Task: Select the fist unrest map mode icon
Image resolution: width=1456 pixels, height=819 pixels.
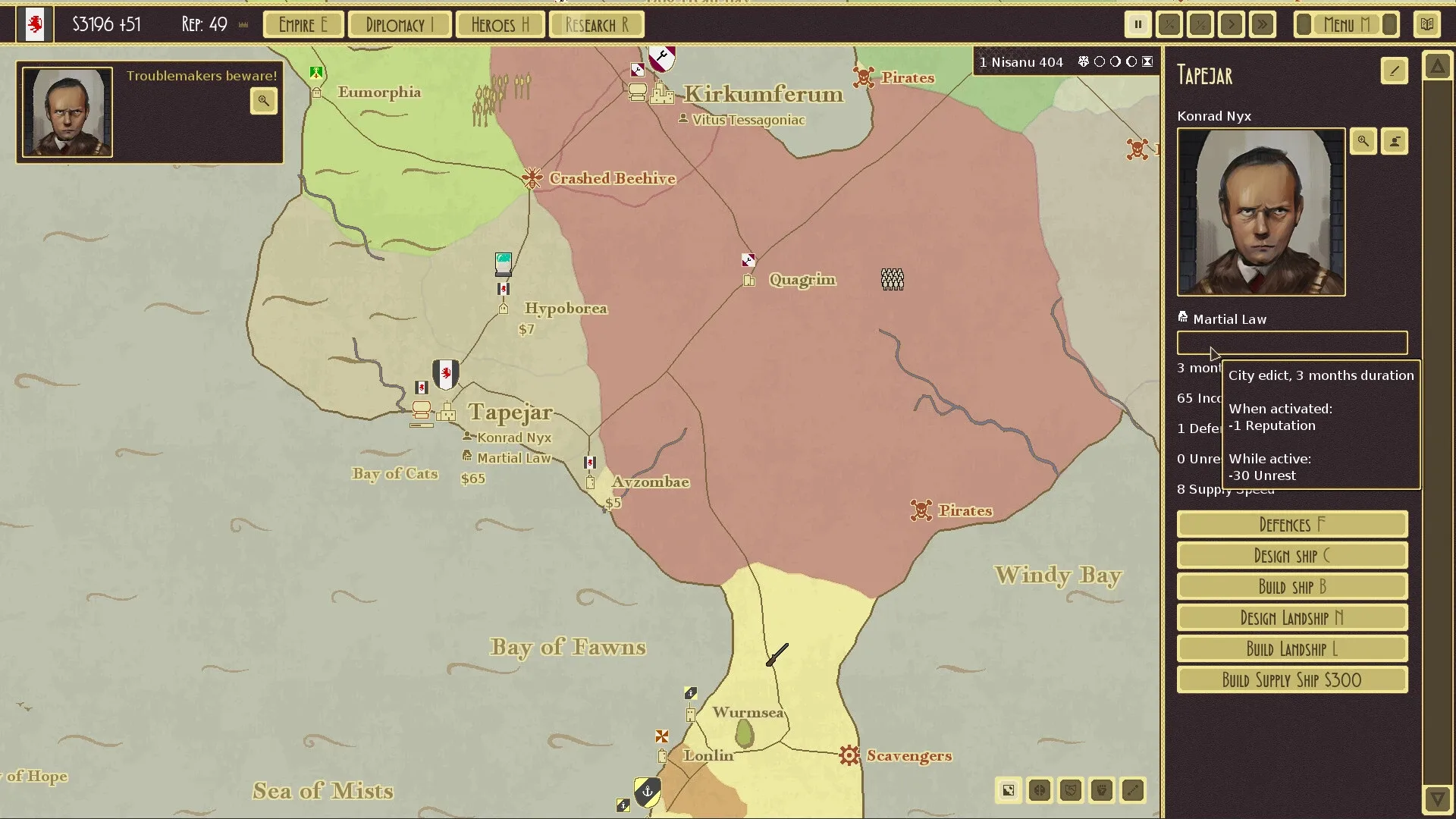Action: pyautogui.click(x=1101, y=790)
